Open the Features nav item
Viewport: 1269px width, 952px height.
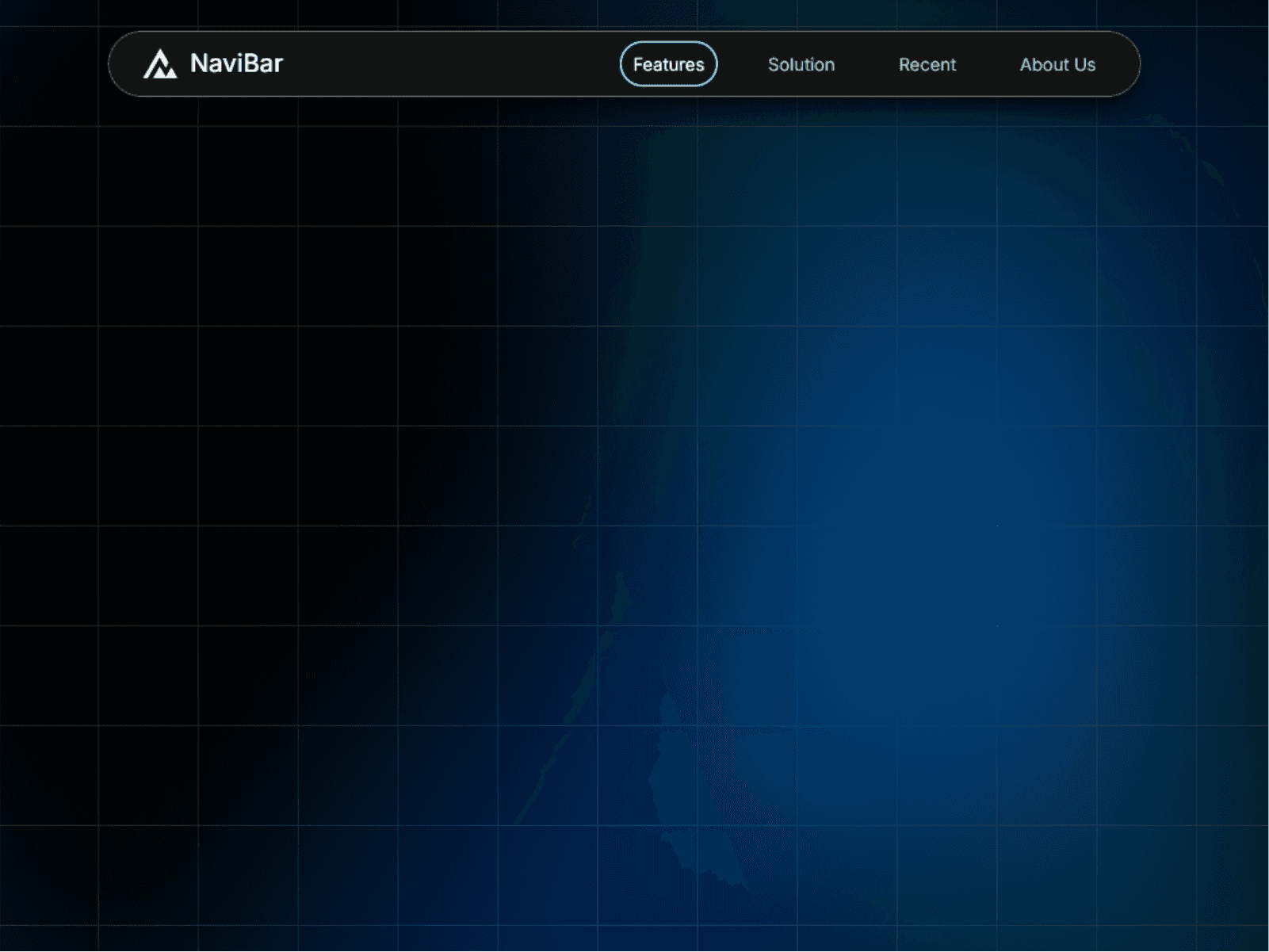point(668,64)
